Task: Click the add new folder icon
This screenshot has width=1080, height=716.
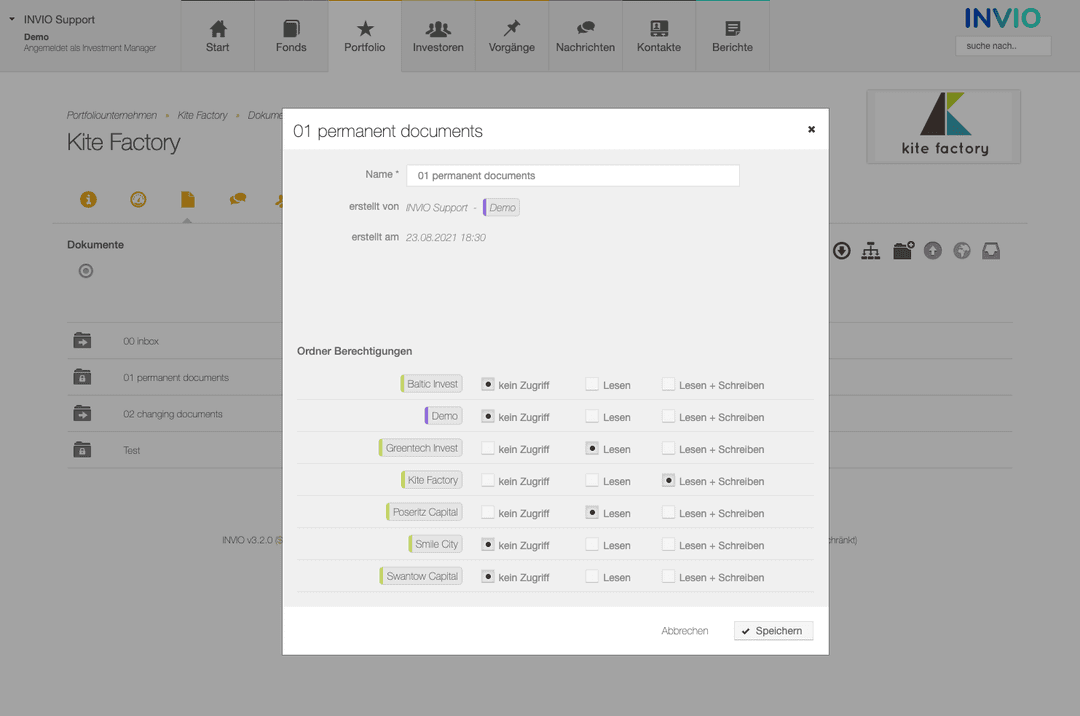Action: (x=903, y=251)
